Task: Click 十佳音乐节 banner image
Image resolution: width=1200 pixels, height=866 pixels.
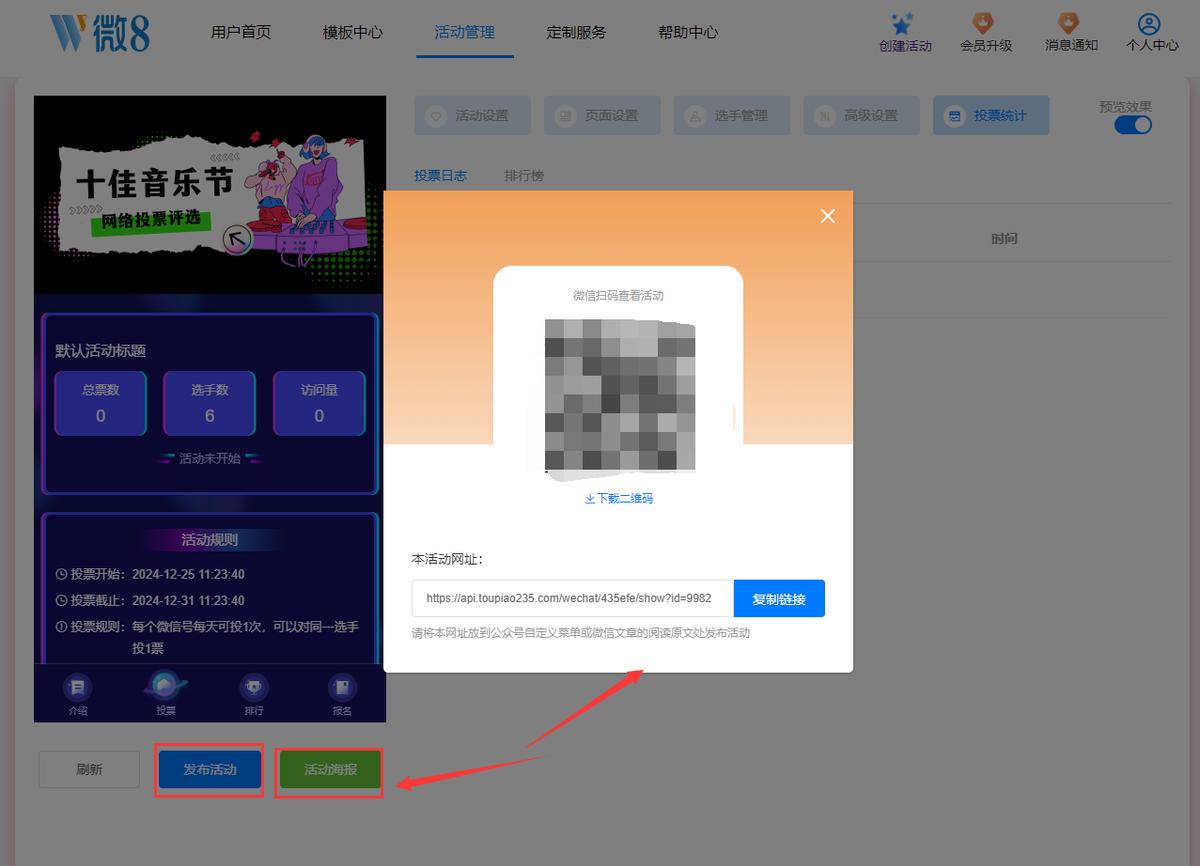Action: (x=210, y=195)
